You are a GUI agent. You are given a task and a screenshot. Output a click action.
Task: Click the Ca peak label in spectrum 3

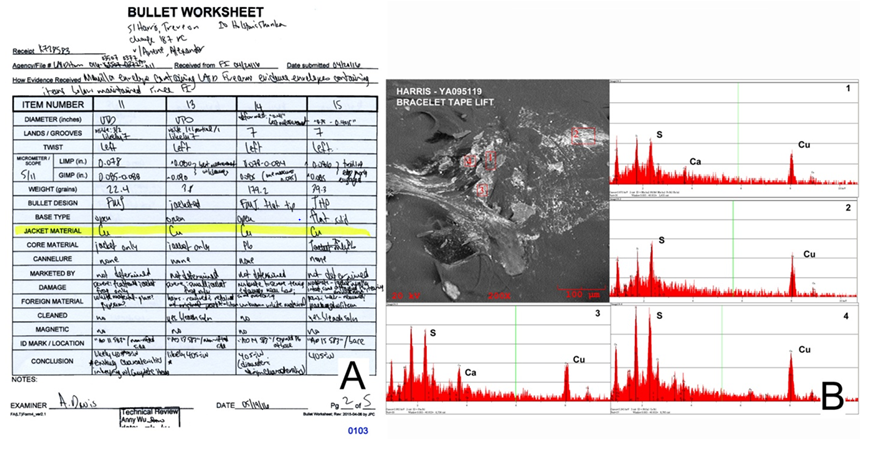click(x=470, y=373)
